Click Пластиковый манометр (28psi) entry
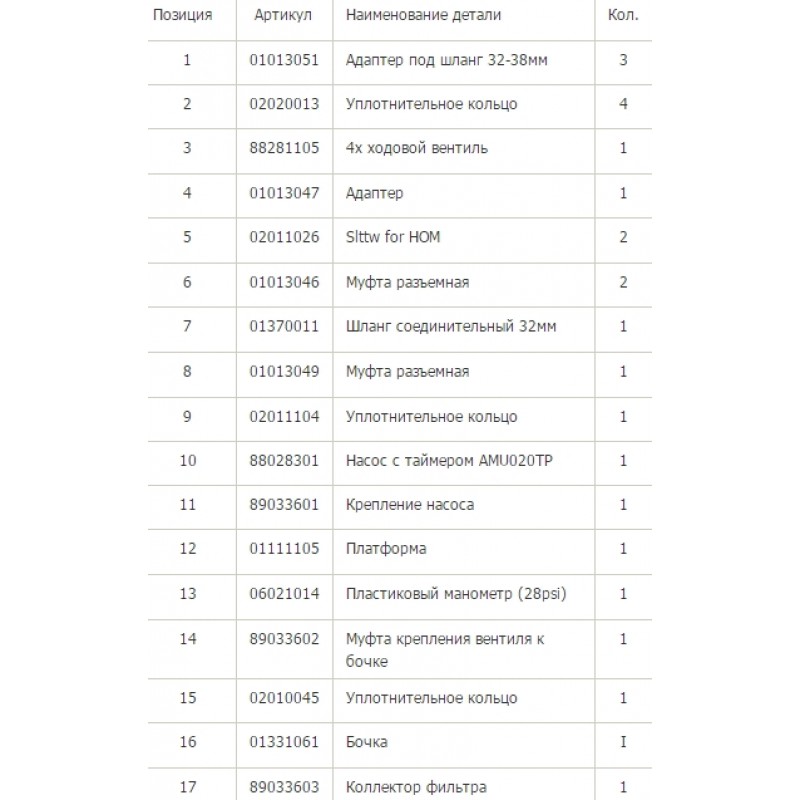Image resolution: width=800 pixels, height=800 pixels. pyautogui.click(x=455, y=593)
